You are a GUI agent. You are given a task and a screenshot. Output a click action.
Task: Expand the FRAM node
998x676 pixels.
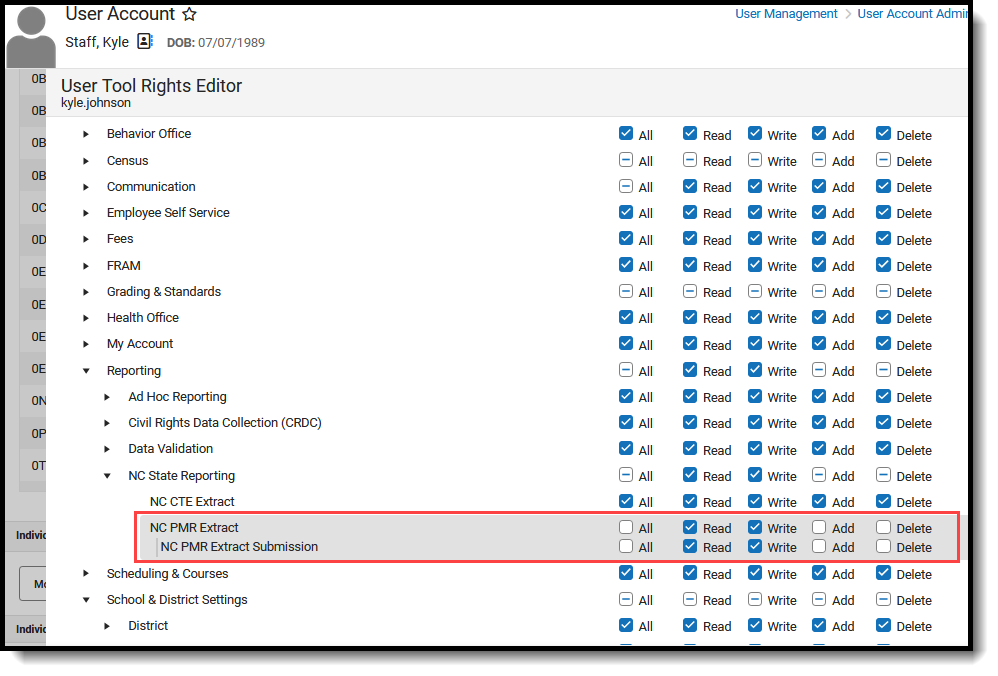point(86,266)
